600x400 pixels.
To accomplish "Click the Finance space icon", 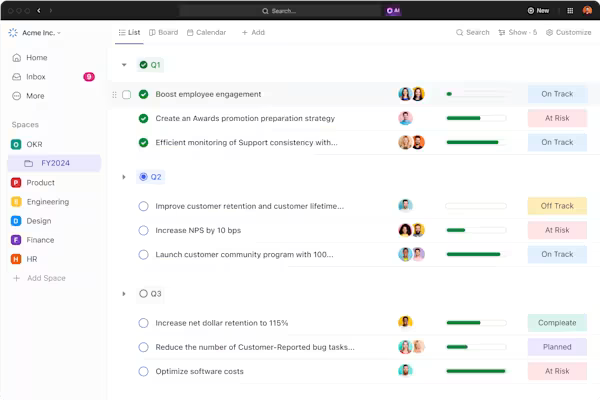I will [16, 240].
